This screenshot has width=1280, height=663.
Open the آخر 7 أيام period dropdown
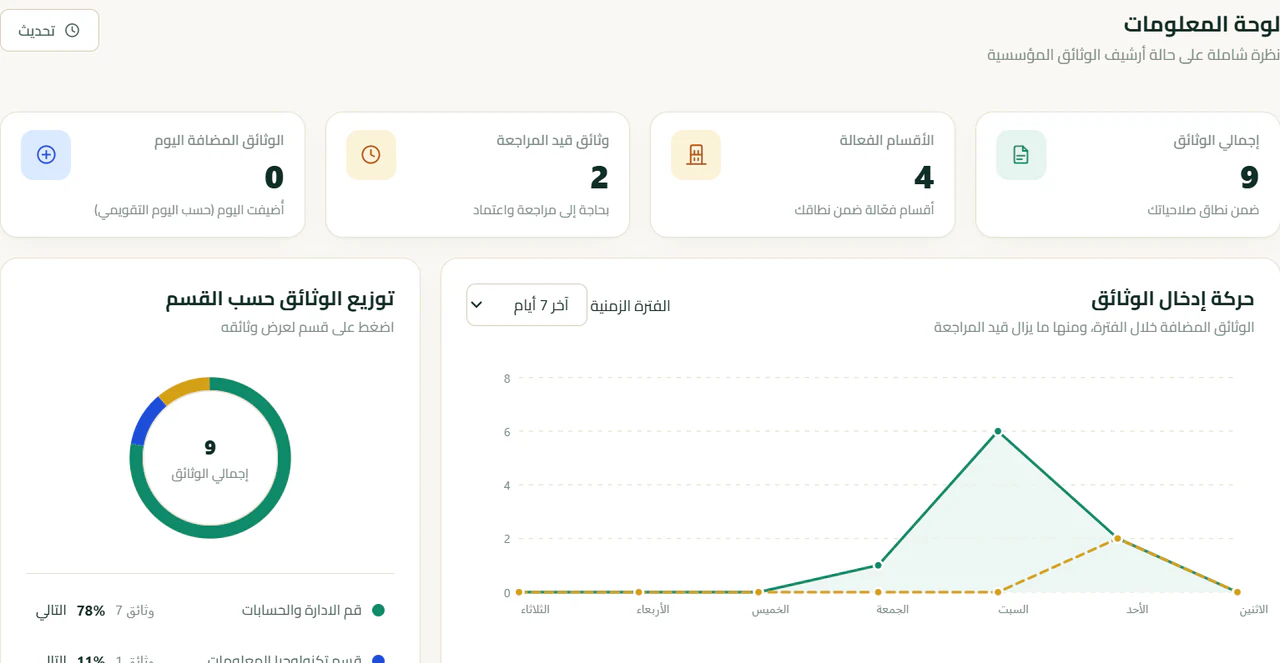point(526,305)
